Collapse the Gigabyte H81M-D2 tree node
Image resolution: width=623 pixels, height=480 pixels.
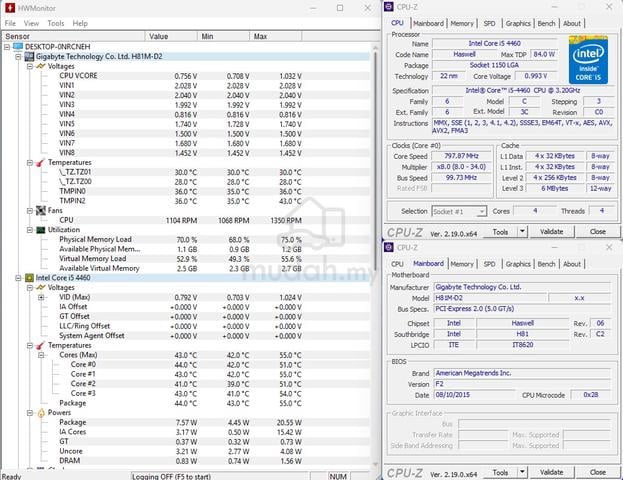(x=18, y=57)
